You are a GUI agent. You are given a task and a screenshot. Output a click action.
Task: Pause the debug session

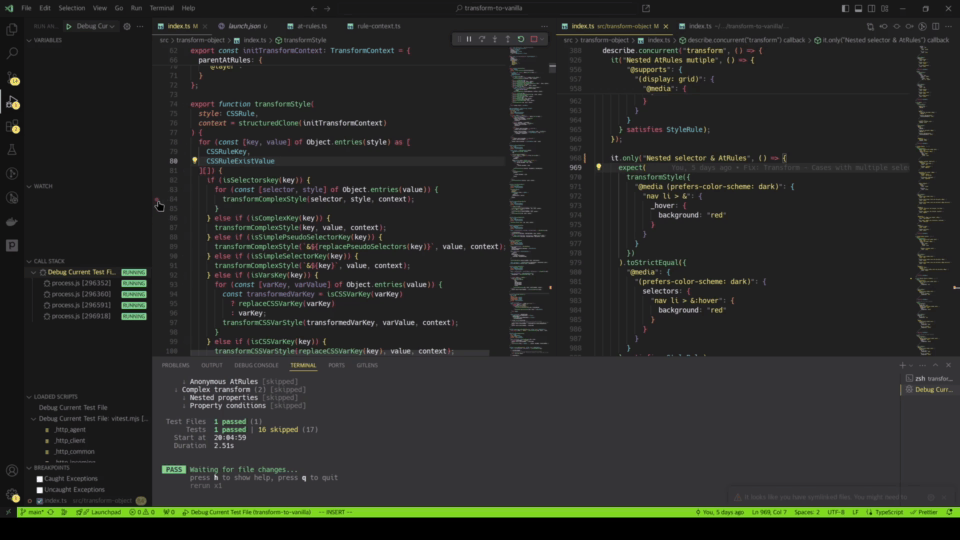469,39
